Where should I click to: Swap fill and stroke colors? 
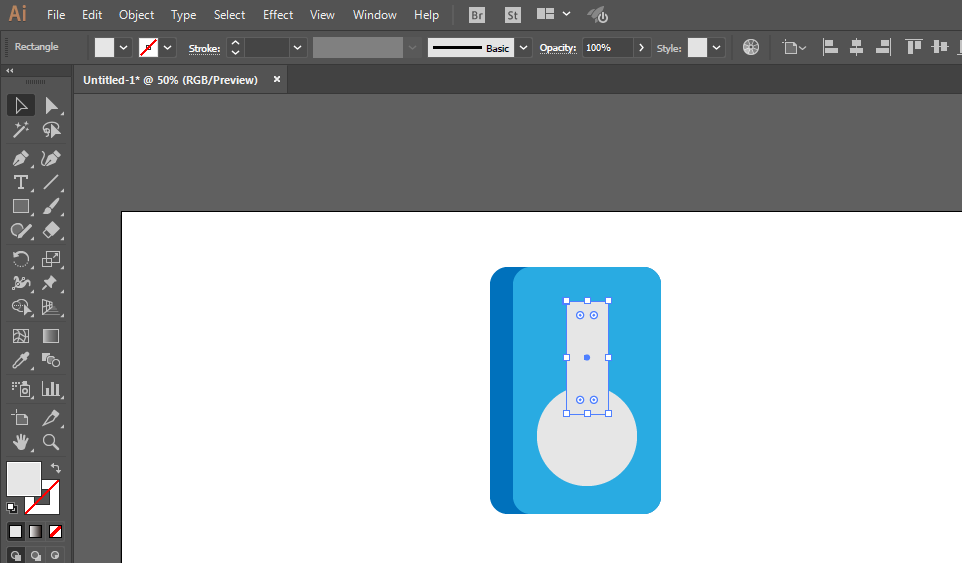pyautogui.click(x=55, y=468)
